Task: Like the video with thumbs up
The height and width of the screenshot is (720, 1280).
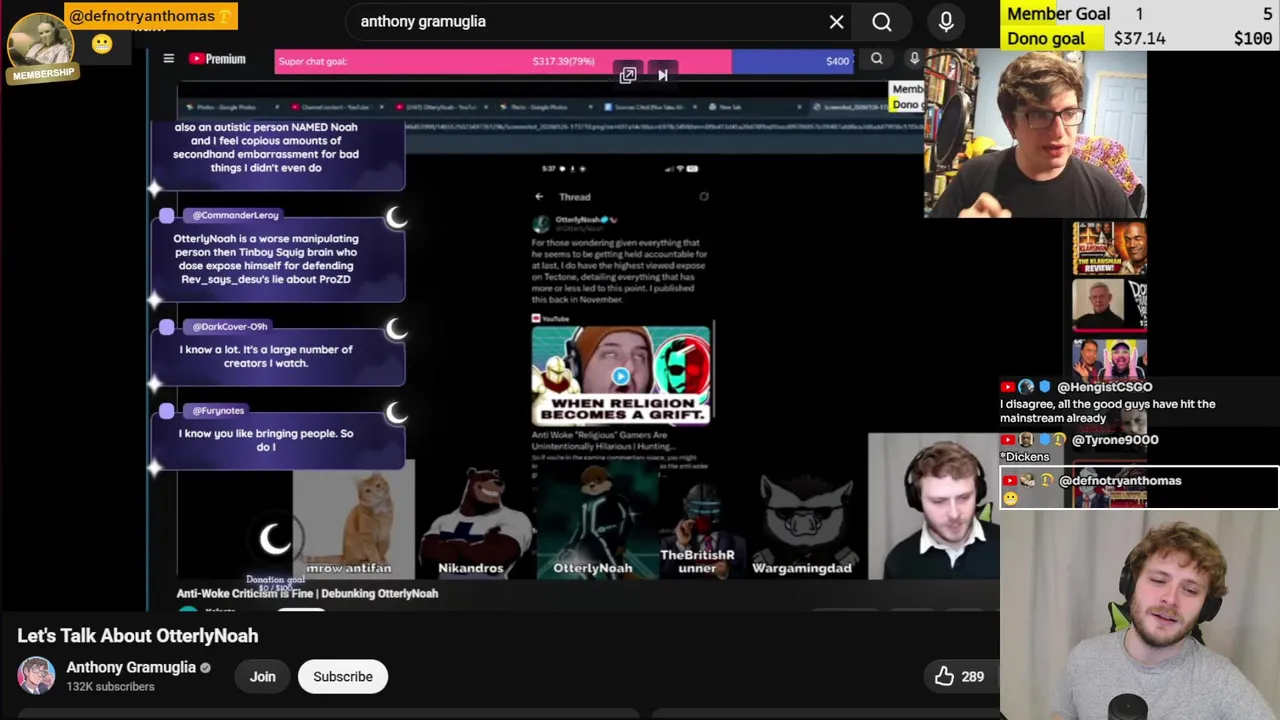Action: coord(944,677)
